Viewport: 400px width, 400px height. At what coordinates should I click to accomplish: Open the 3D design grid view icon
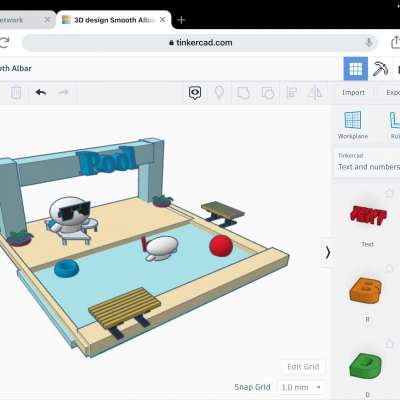(x=356, y=69)
